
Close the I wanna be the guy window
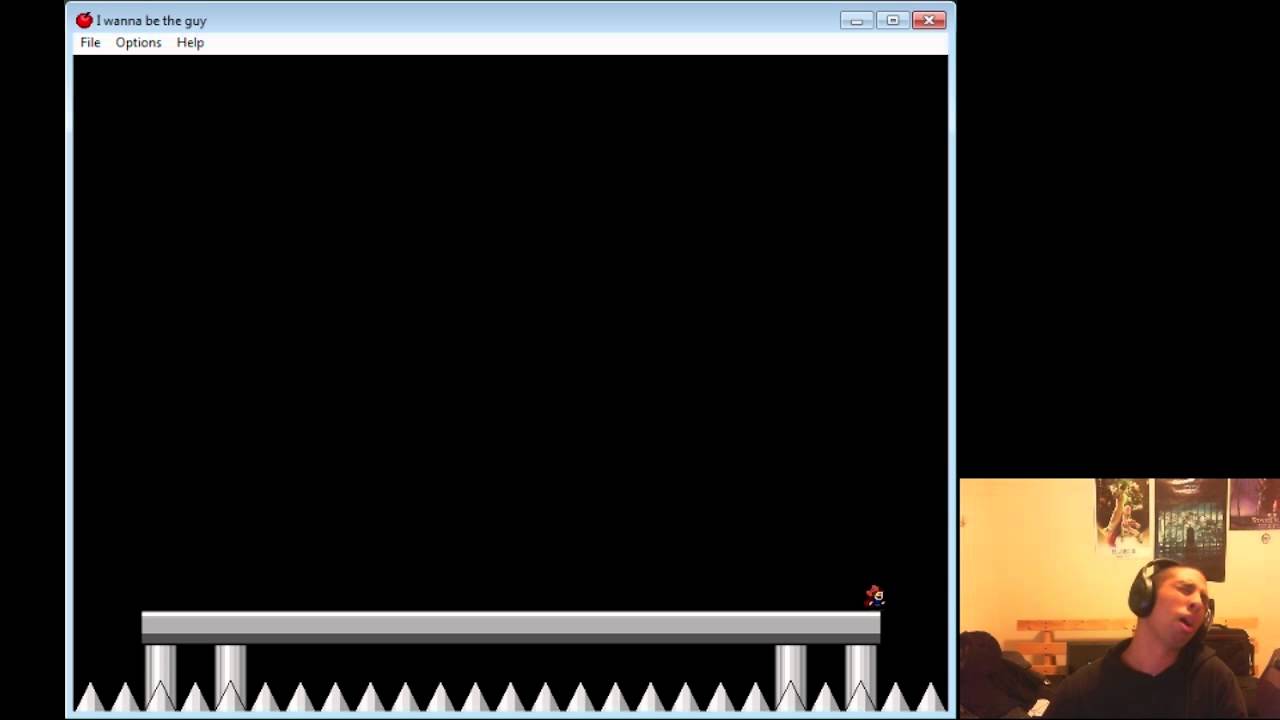click(929, 20)
